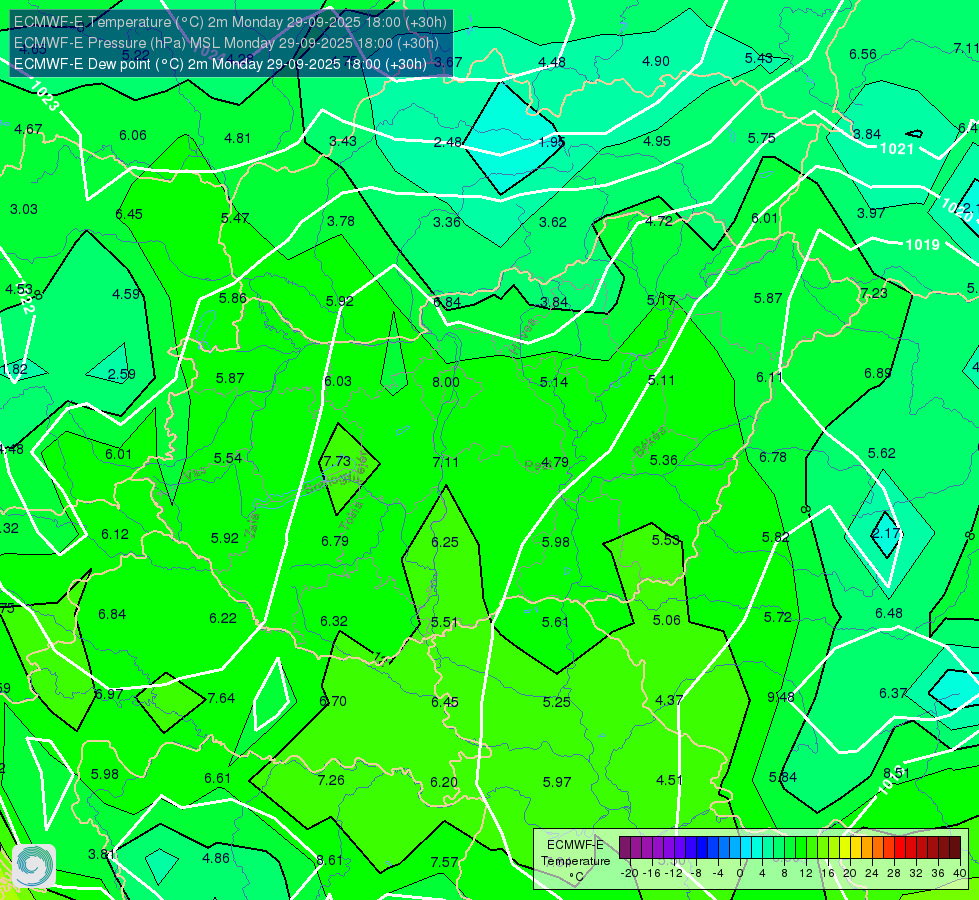The width and height of the screenshot is (979, 900).
Task: Click the 5.51 dew point value
Action: (445, 623)
